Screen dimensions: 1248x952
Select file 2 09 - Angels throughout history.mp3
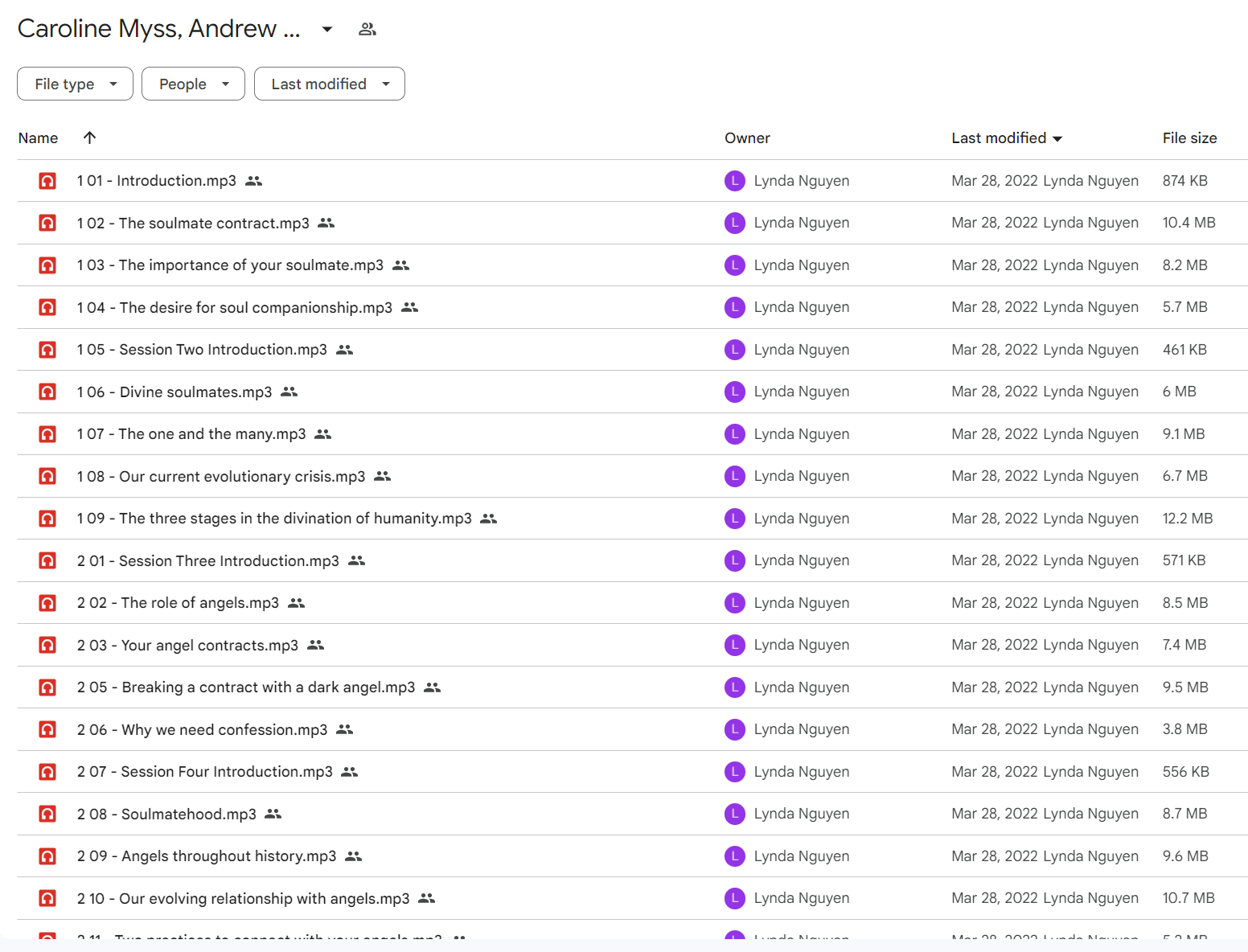click(207, 856)
